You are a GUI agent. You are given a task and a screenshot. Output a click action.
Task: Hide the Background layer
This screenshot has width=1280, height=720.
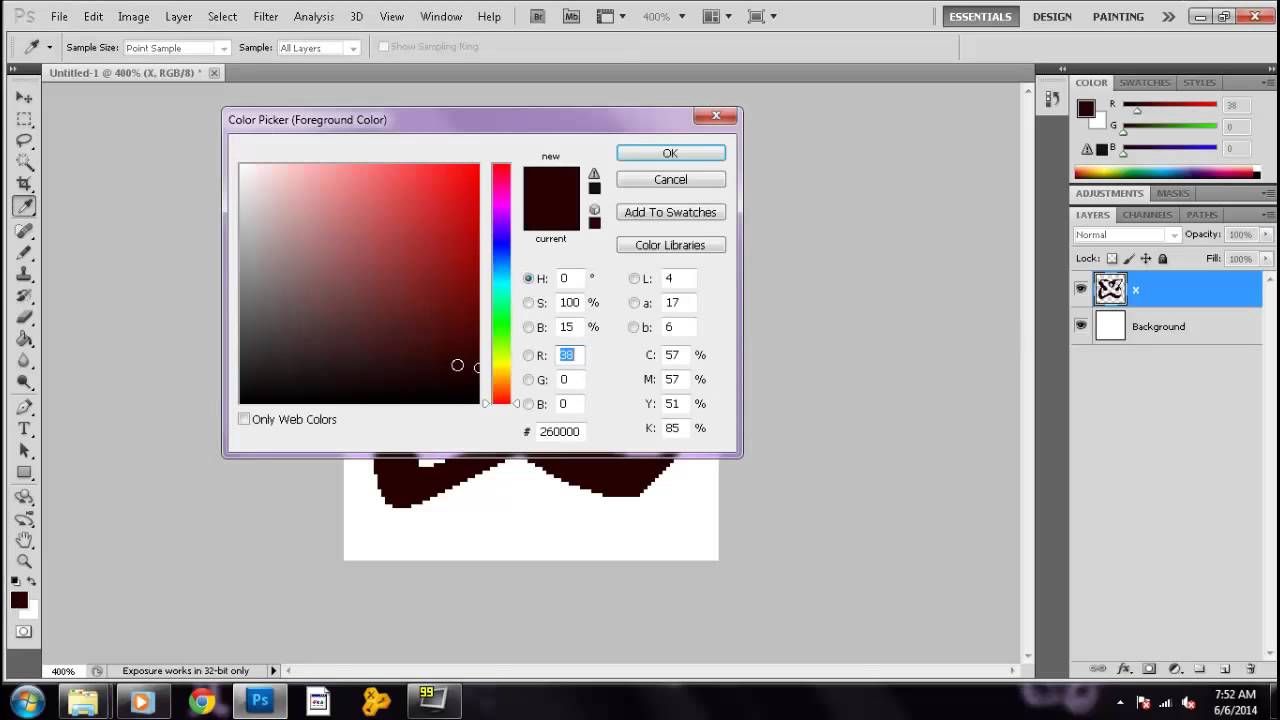coord(1081,325)
